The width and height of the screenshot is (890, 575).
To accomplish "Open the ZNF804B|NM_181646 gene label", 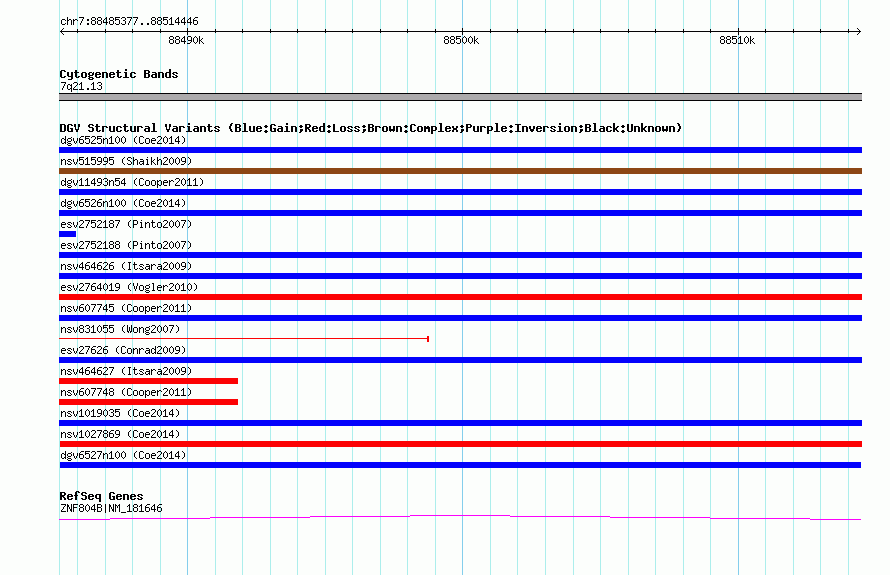I will [x=111, y=509].
